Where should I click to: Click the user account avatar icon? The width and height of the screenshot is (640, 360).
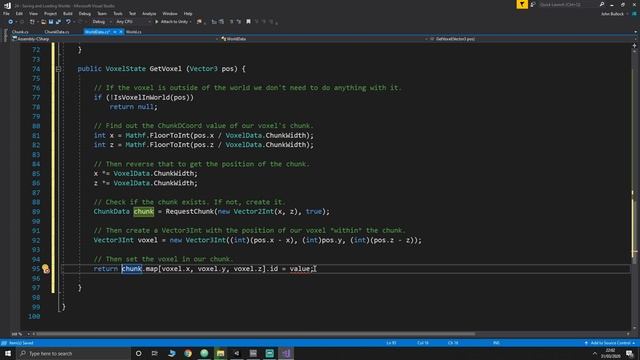pyautogui.click(x=634, y=13)
